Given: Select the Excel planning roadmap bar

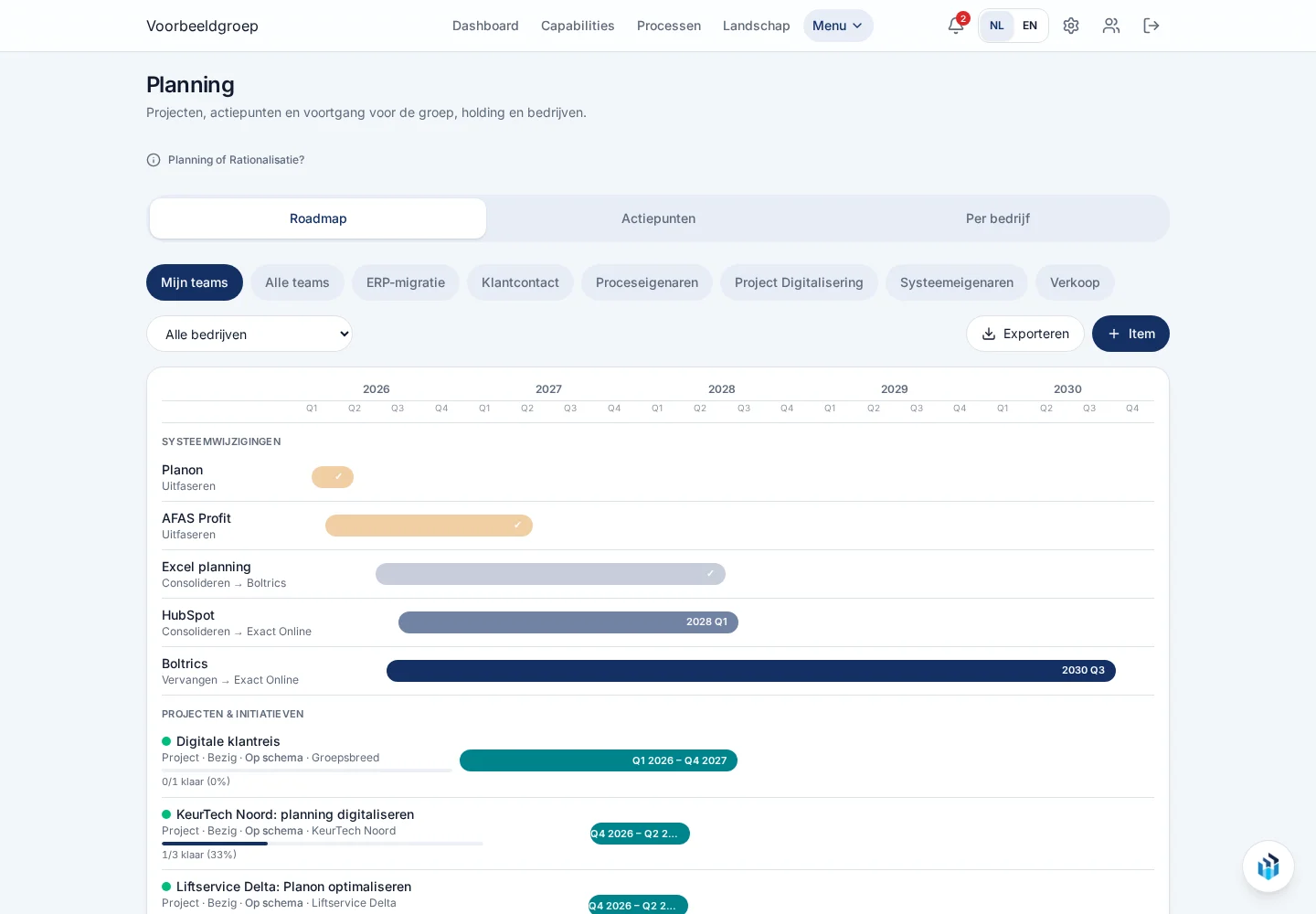Looking at the screenshot, I should pos(550,574).
